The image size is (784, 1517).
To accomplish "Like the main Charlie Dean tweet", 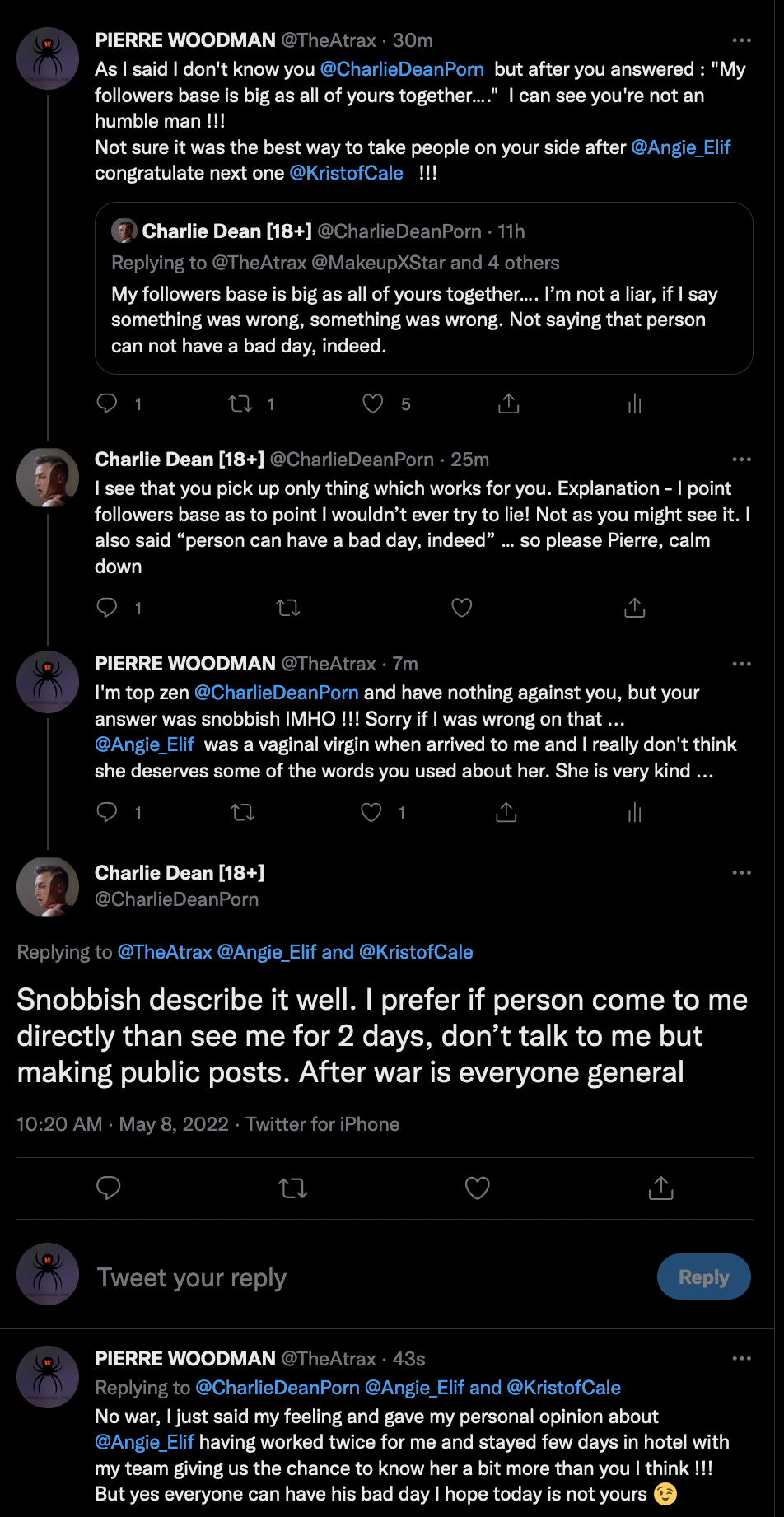I will [x=478, y=1188].
